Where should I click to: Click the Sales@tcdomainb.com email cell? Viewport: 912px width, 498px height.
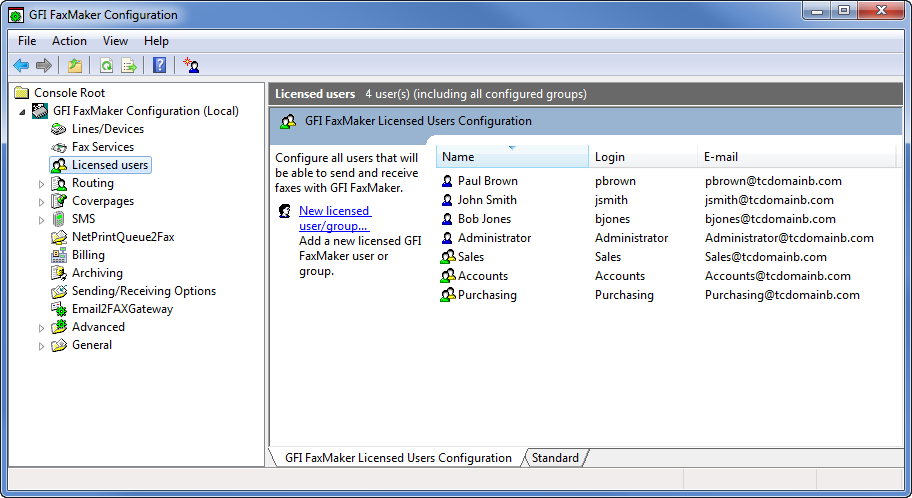pos(765,257)
